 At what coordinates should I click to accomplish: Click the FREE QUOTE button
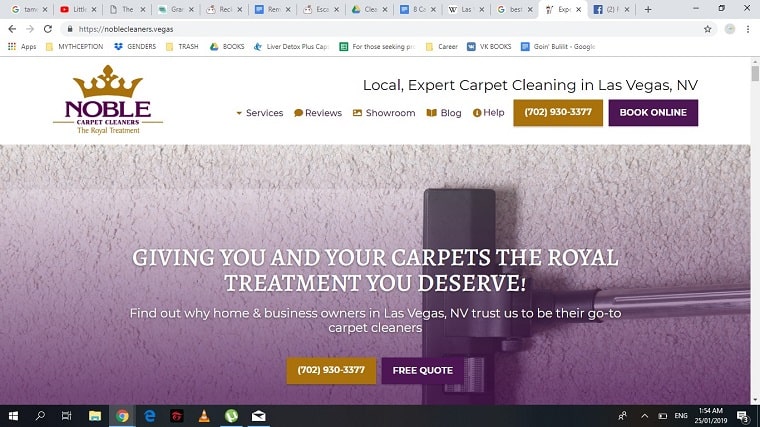pyautogui.click(x=423, y=370)
